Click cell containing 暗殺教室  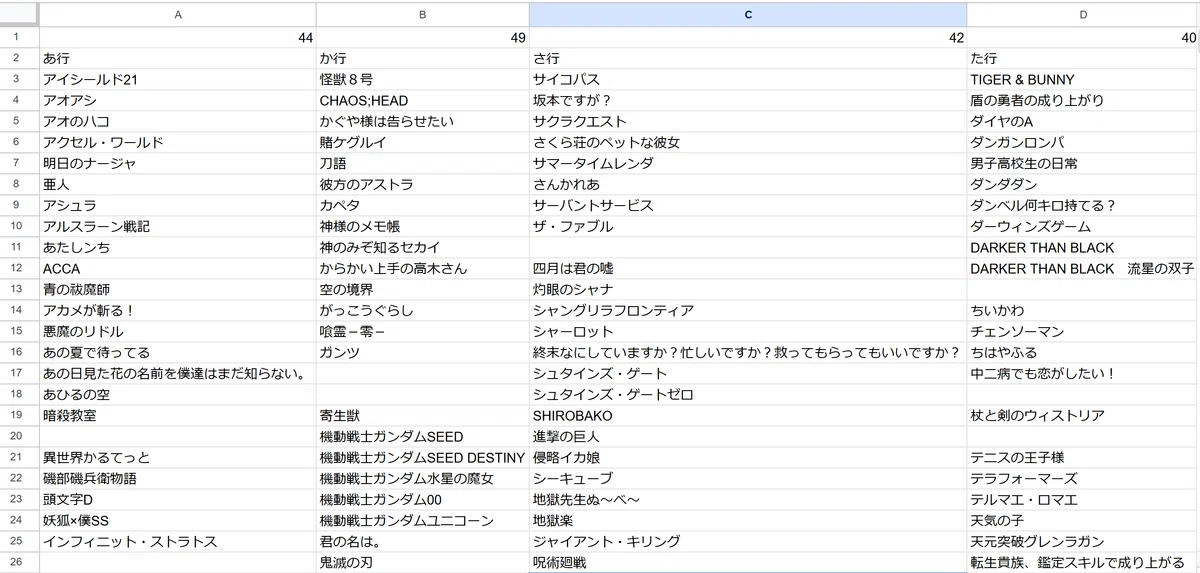[x=178, y=416]
